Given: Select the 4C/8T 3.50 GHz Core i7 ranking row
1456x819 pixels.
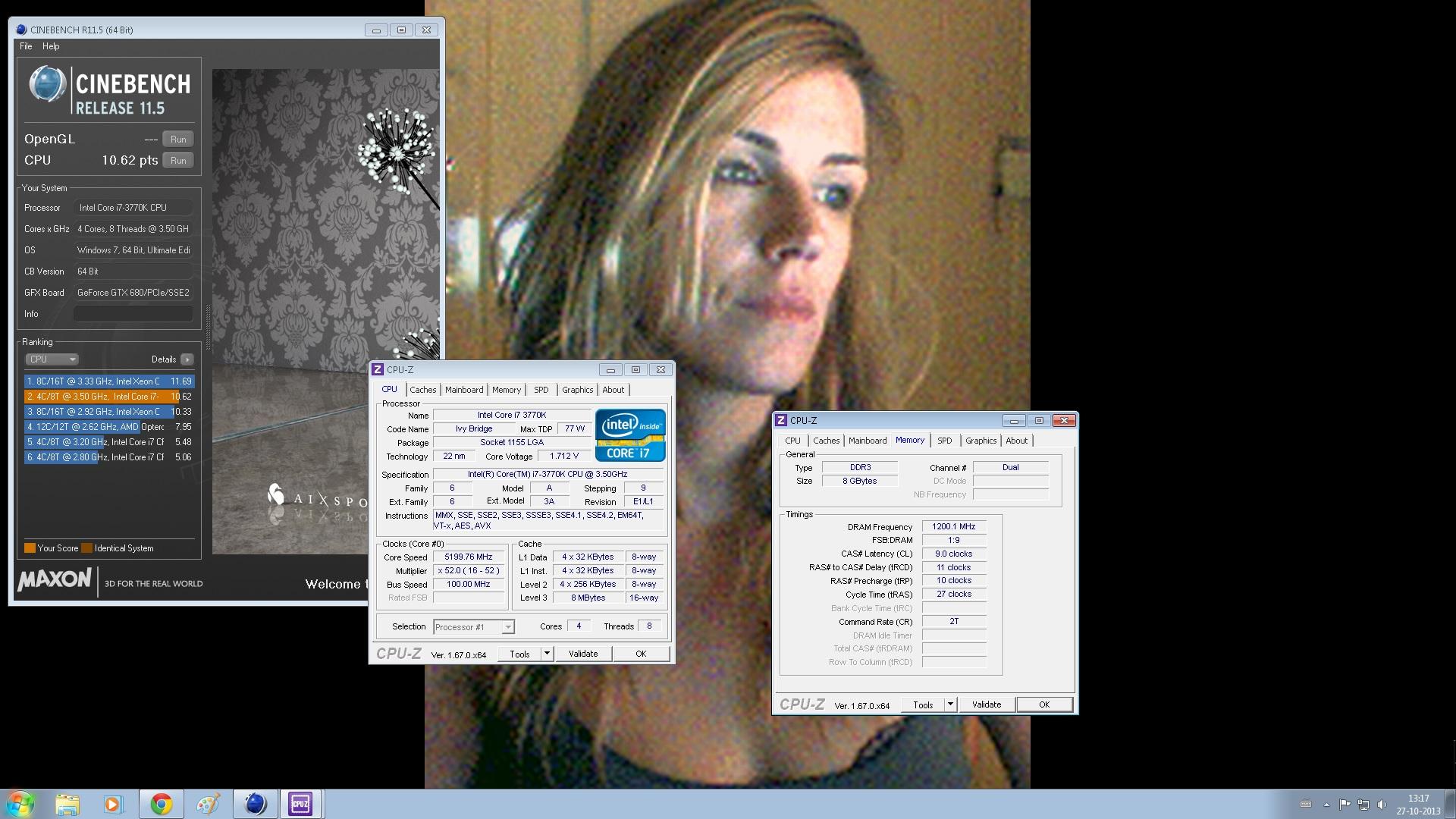Looking at the screenshot, I should pos(109,397).
